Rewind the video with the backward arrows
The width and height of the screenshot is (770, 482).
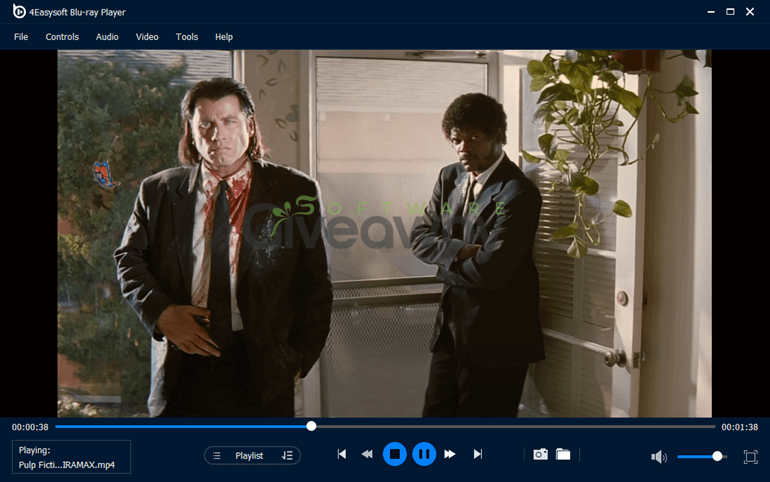[367, 455]
